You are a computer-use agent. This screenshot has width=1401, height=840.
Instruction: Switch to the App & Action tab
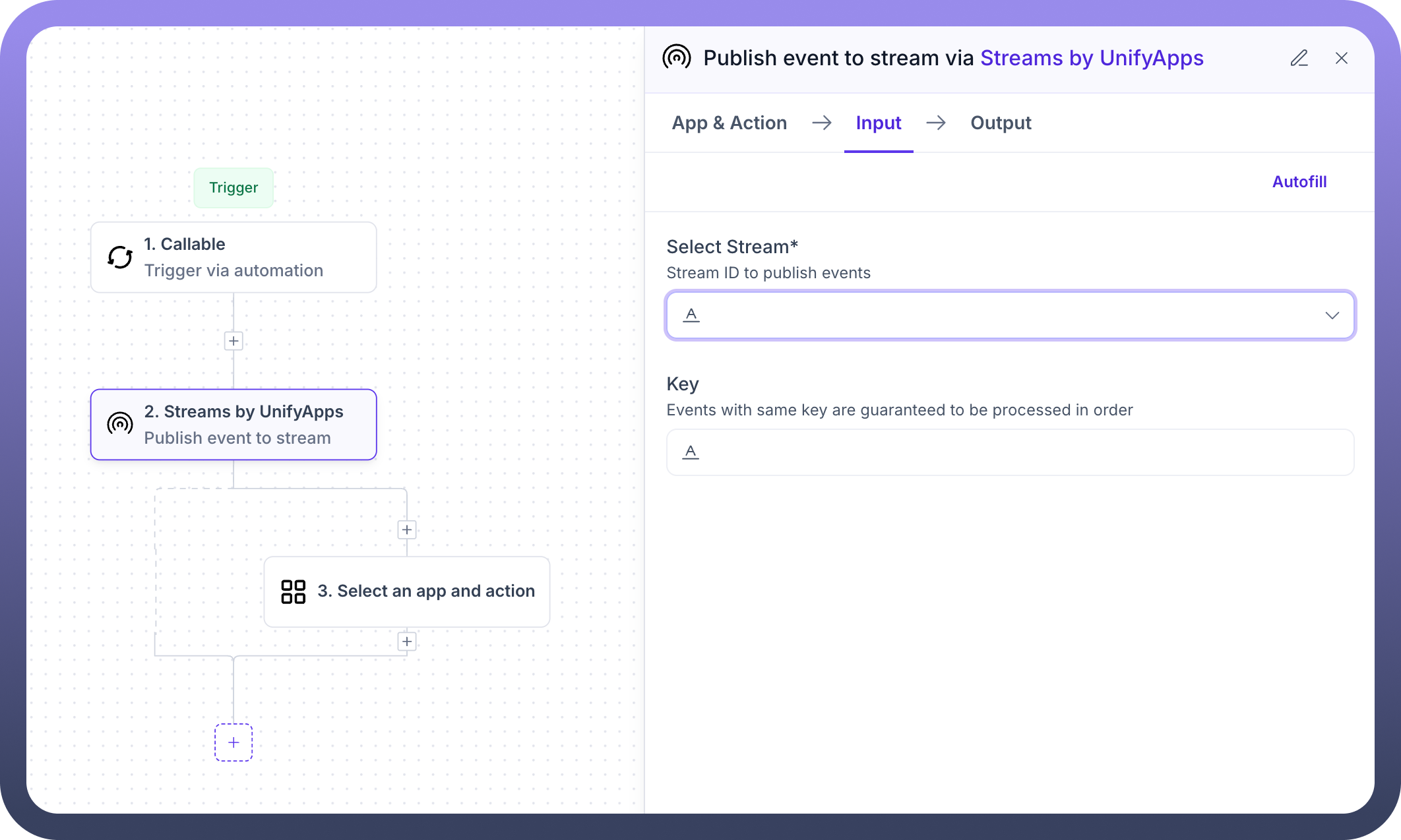pyautogui.click(x=729, y=123)
